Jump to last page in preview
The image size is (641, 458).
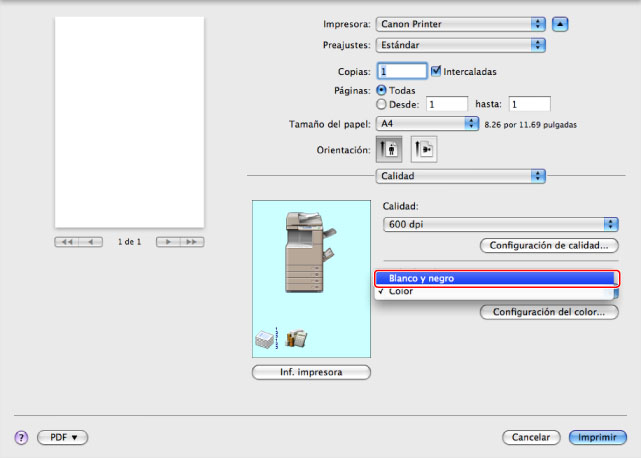pos(192,242)
